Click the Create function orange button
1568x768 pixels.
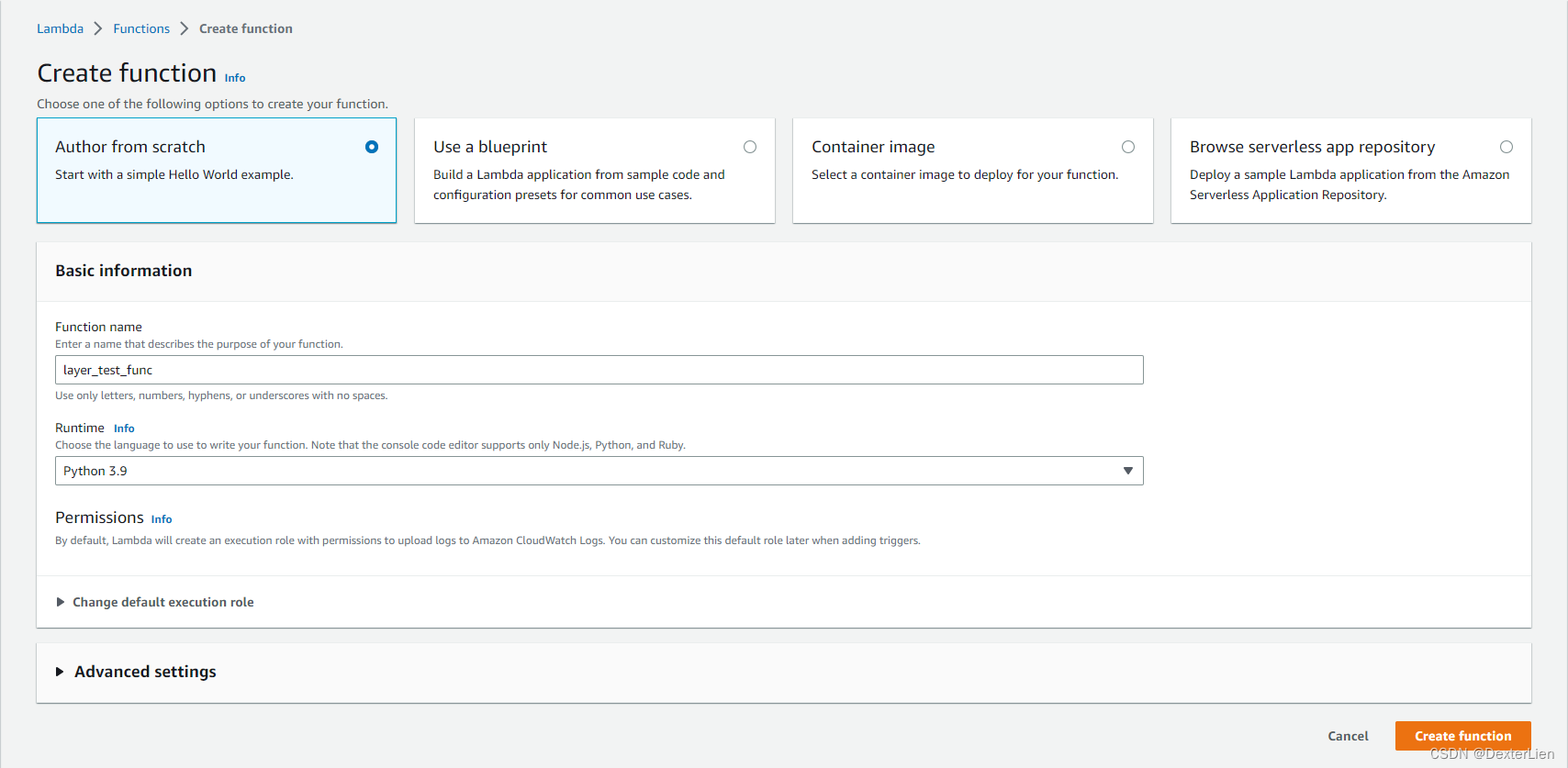point(1462,736)
